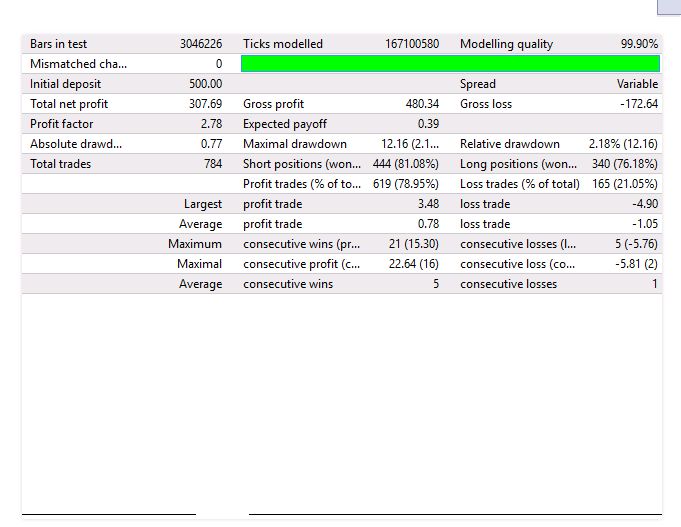
Task: Click the Ticks modelled value 167100580
Action: (x=412, y=44)
